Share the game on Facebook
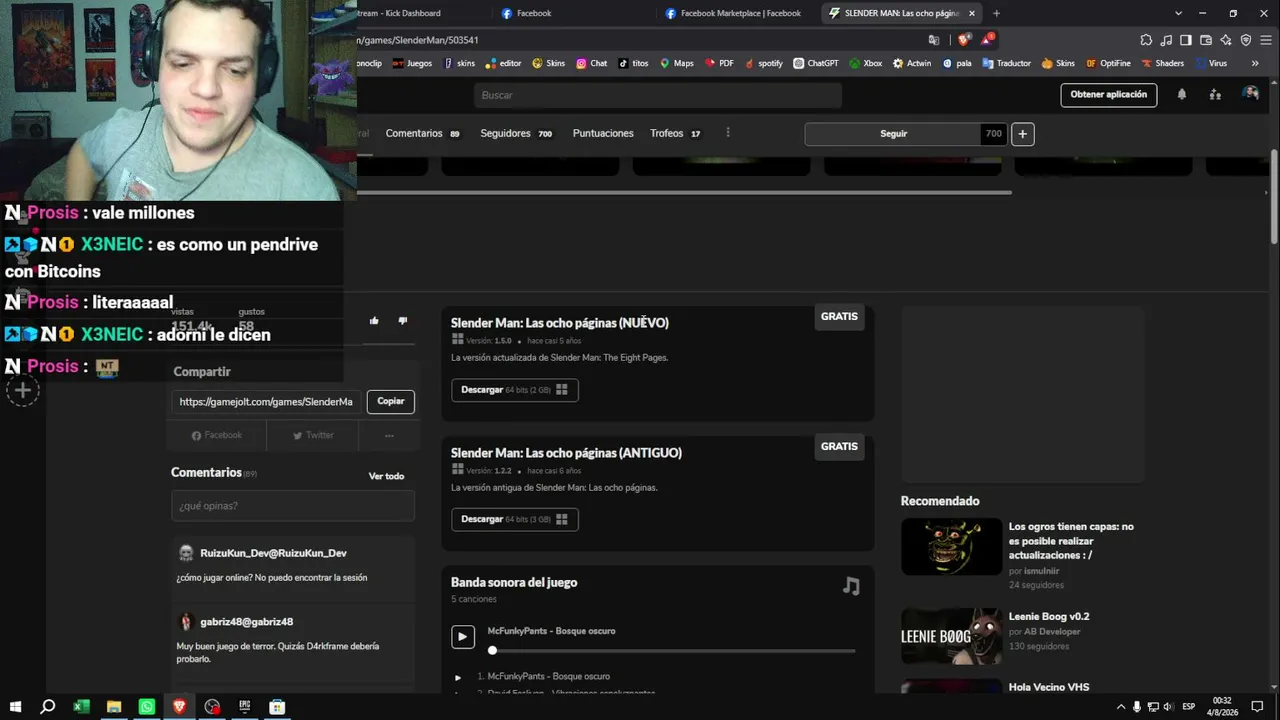The height and width of the screenshot is (720, 1280). coord(217,435)
